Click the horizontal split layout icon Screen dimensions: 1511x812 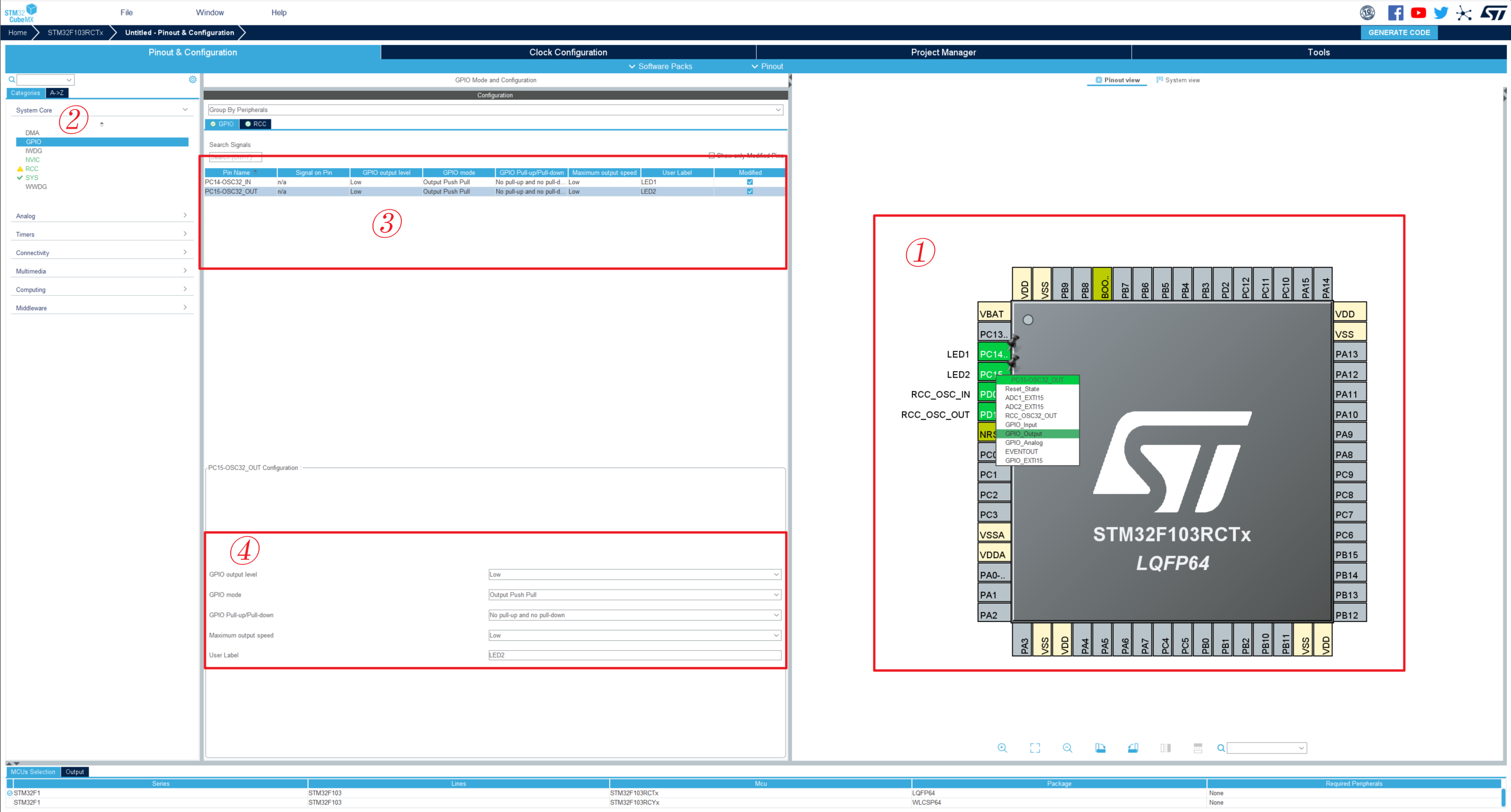click(1198, 748)
